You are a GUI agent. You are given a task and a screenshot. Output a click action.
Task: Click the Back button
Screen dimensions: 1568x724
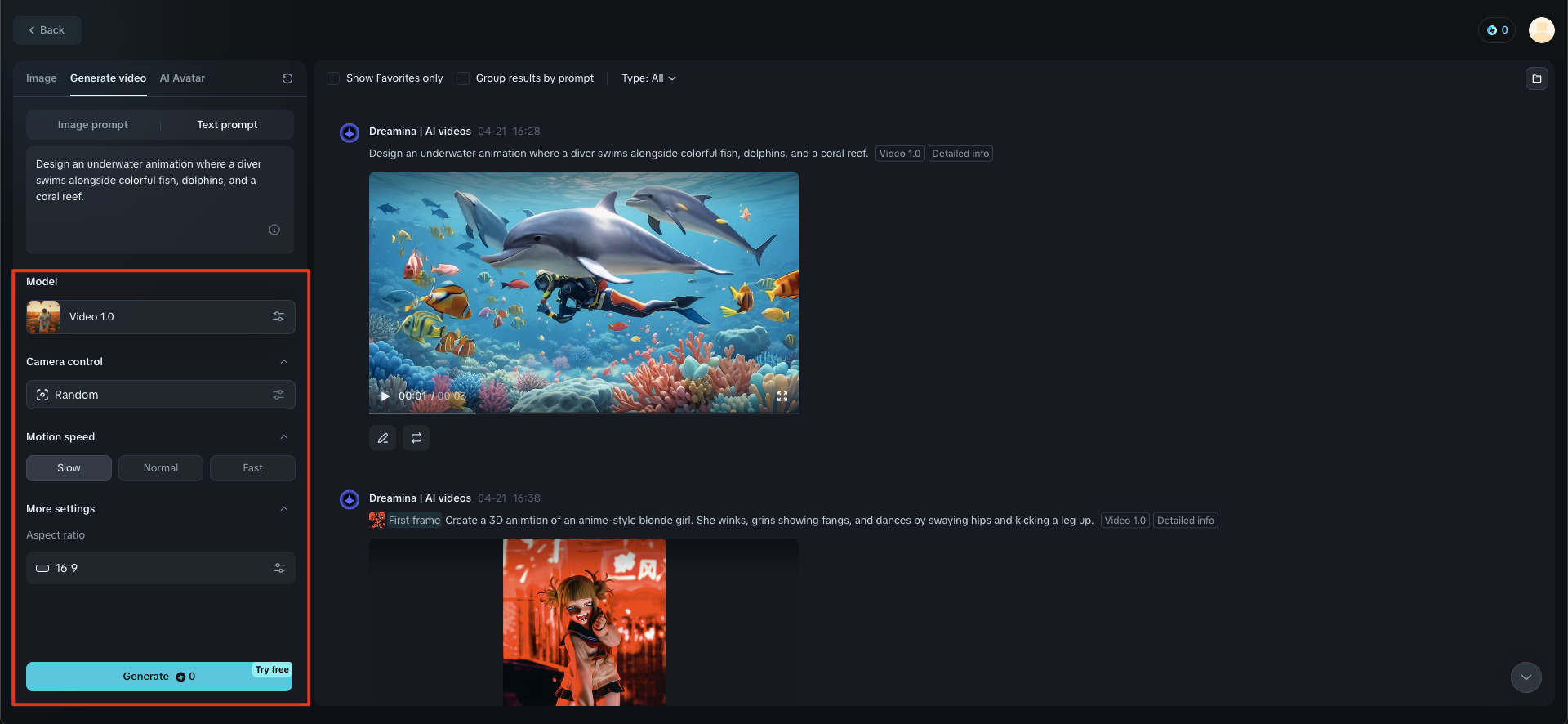[47, 30]
